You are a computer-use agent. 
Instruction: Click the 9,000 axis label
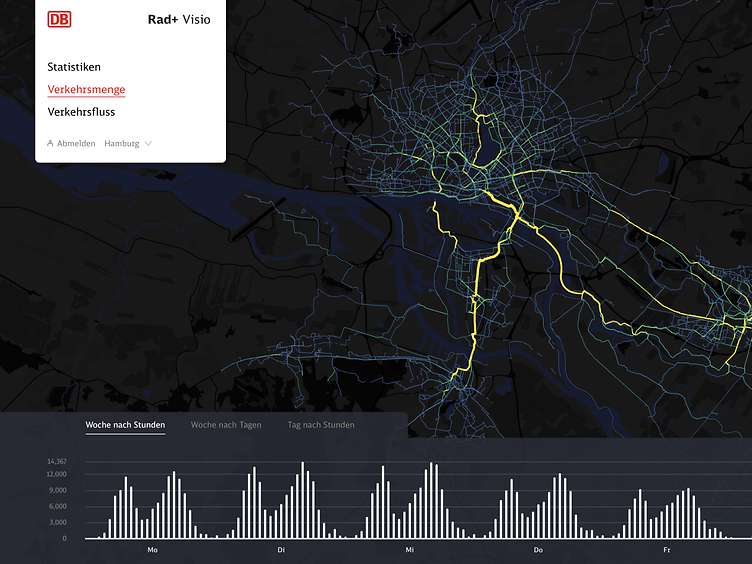pyautogui.click(x=58, y=490)
